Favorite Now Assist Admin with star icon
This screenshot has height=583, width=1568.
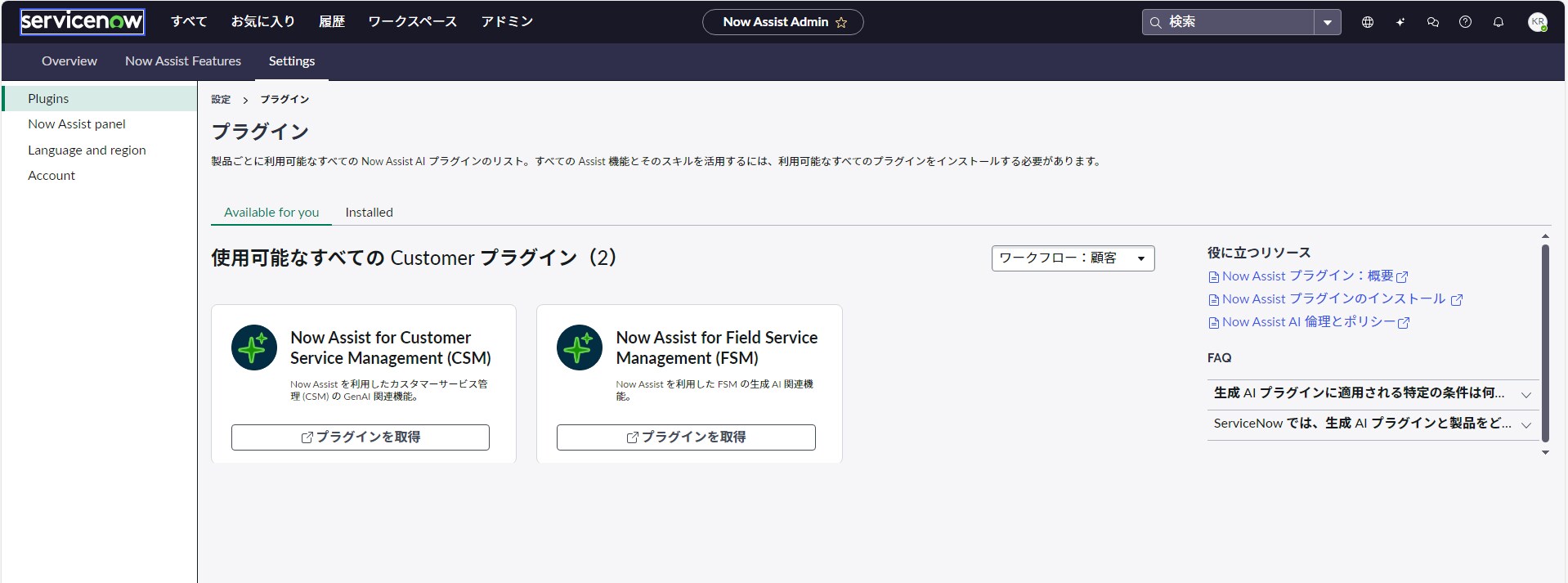841,23
